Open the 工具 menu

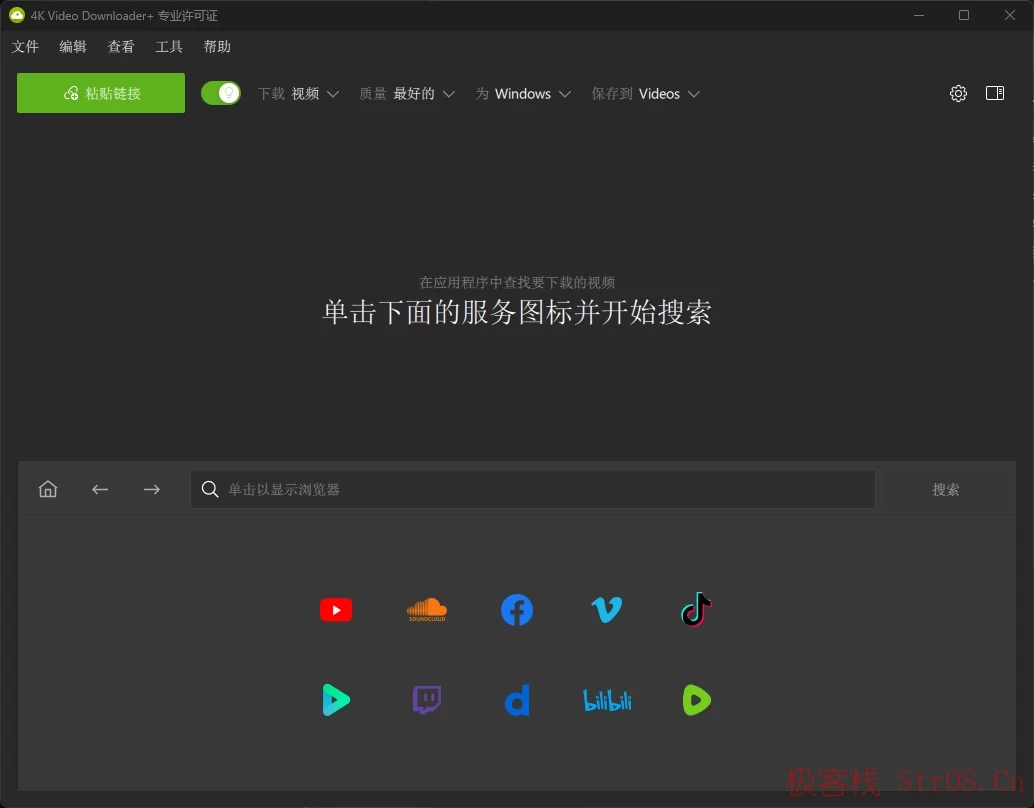click(169, 47)
